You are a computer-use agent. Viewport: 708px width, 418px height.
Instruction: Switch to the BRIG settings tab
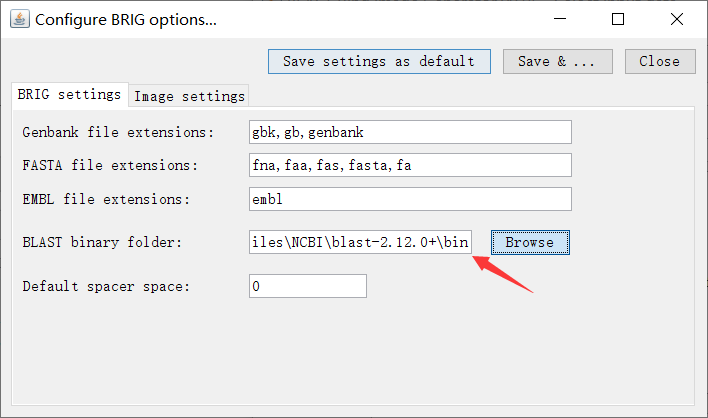69,95
